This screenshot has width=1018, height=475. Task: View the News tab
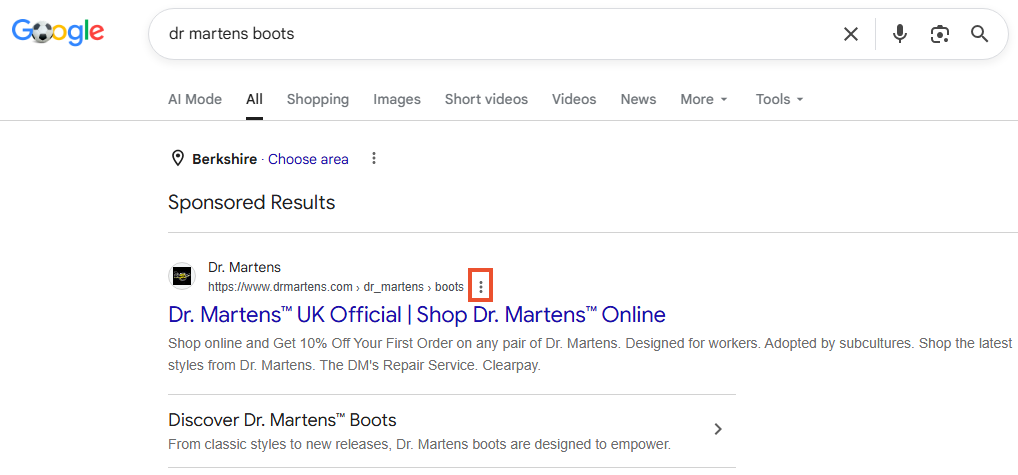[x=638, y=99]
